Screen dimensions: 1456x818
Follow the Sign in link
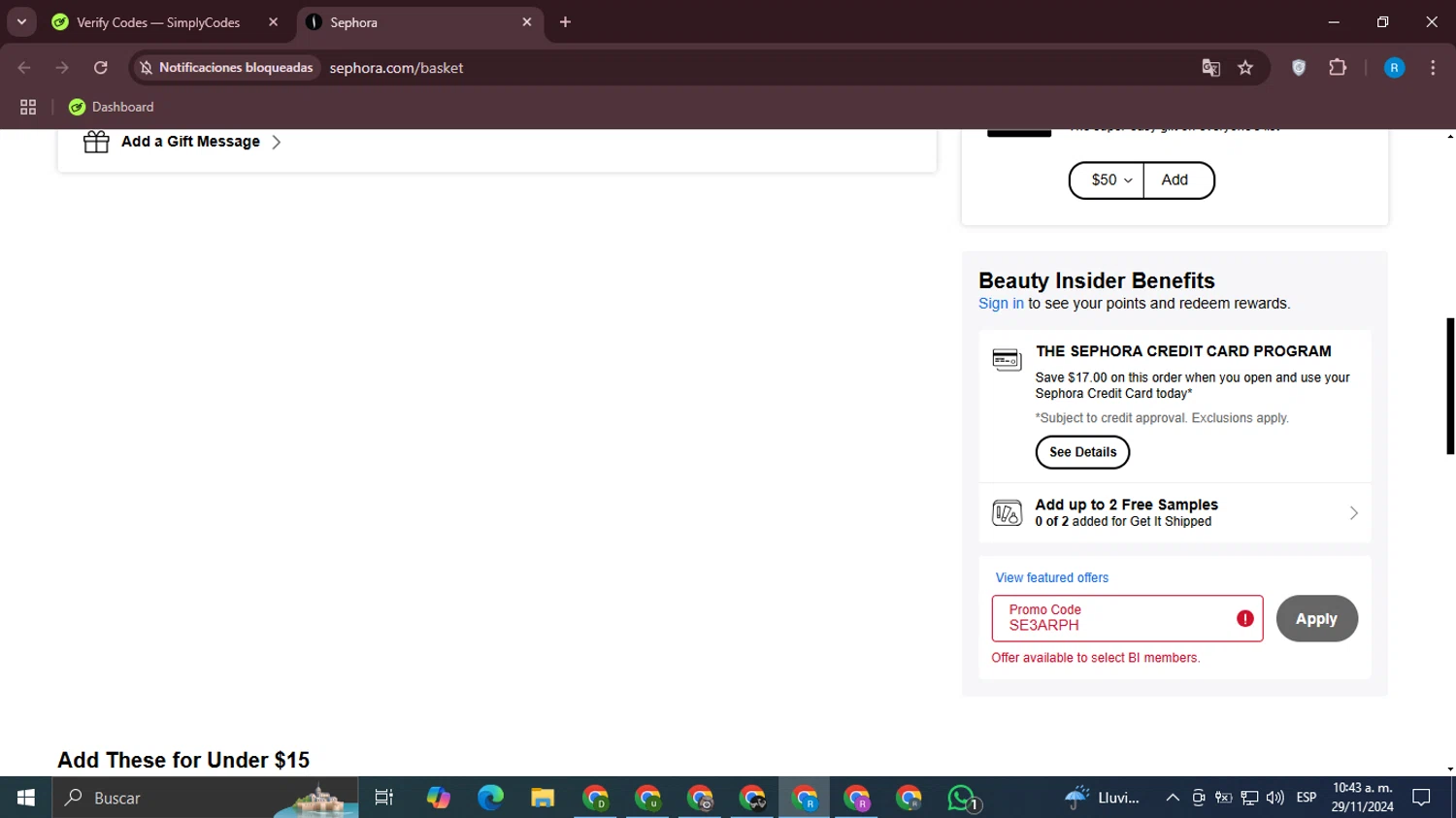pos(1001,304)
